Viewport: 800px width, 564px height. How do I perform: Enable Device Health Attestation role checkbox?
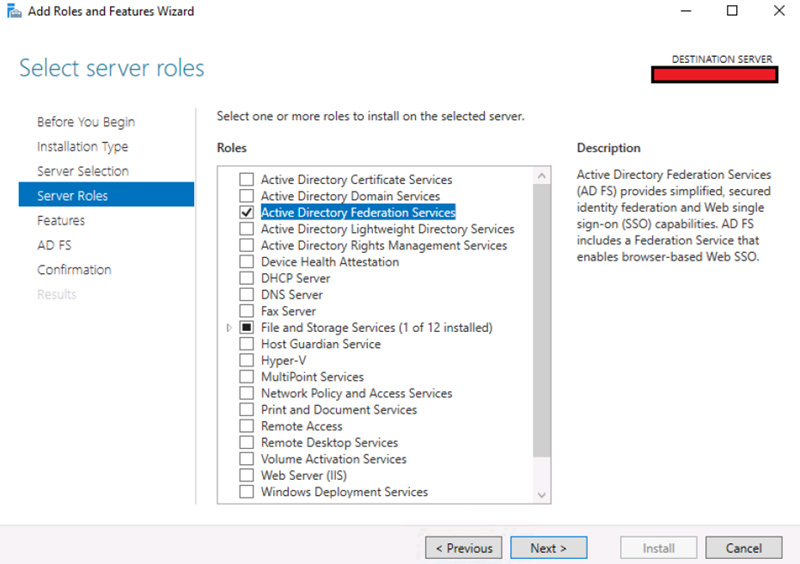[246, 262]
